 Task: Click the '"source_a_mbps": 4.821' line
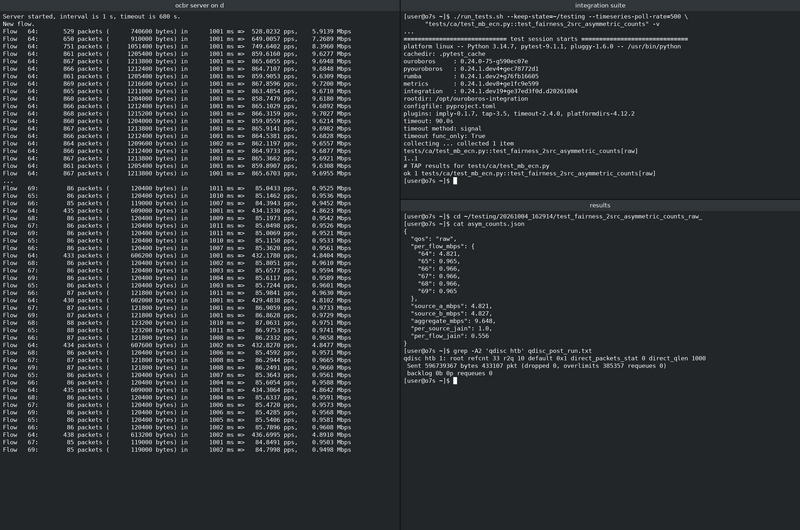452,306
